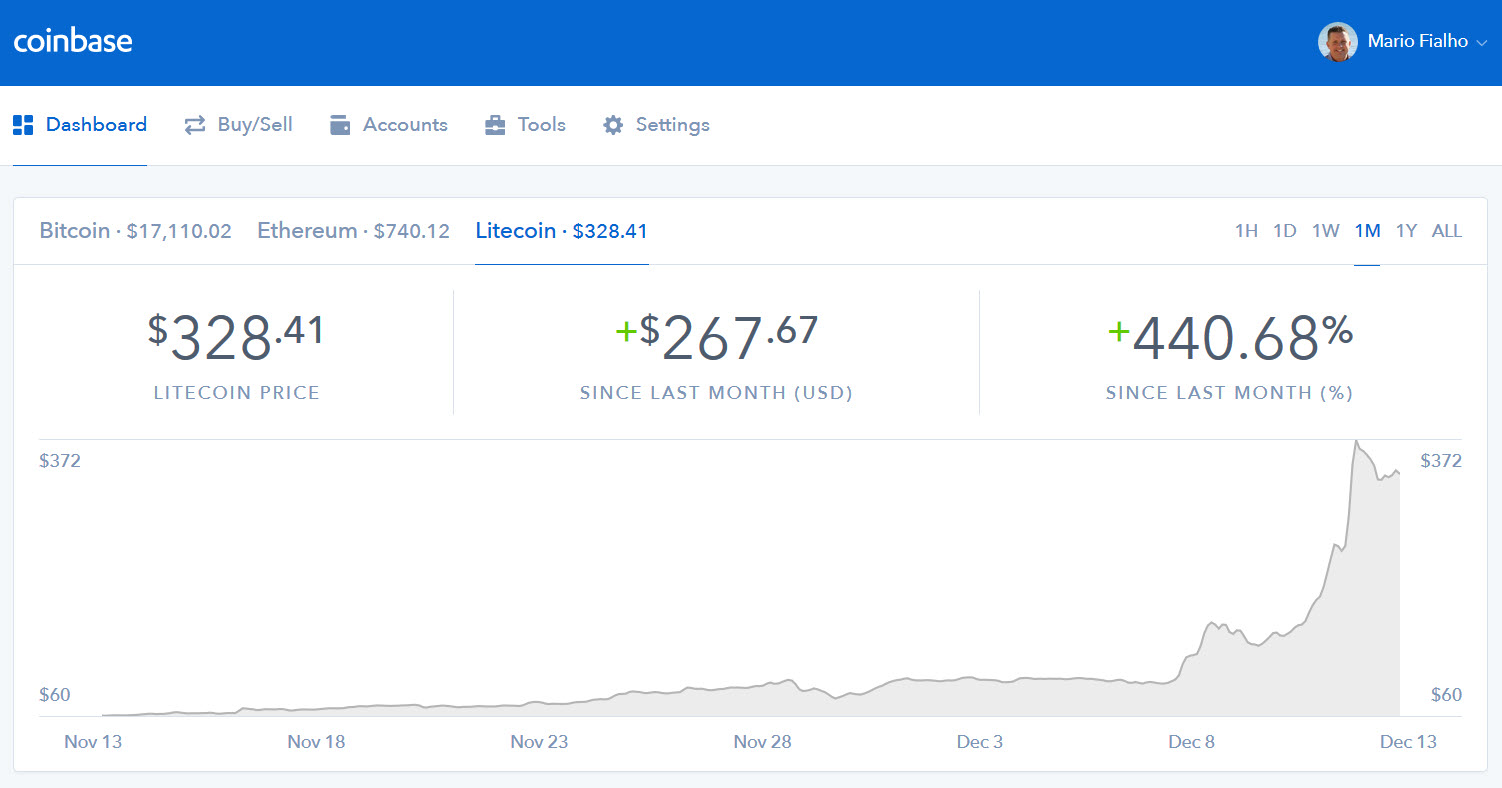This screenshot has height=788, width=1502.
Task: Switch to the Bitcoin price tab
Action: click(x=135, y=231)
